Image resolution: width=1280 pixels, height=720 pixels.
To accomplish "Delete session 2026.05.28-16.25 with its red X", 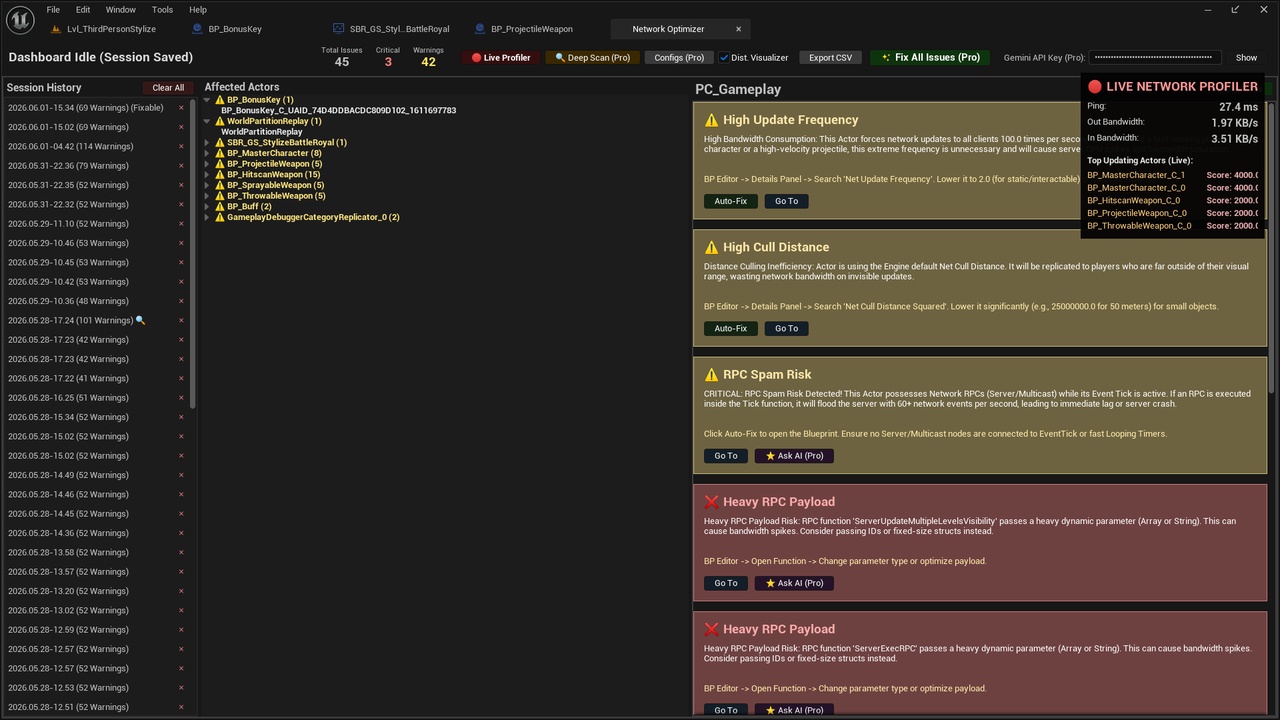I will (181, 398).
